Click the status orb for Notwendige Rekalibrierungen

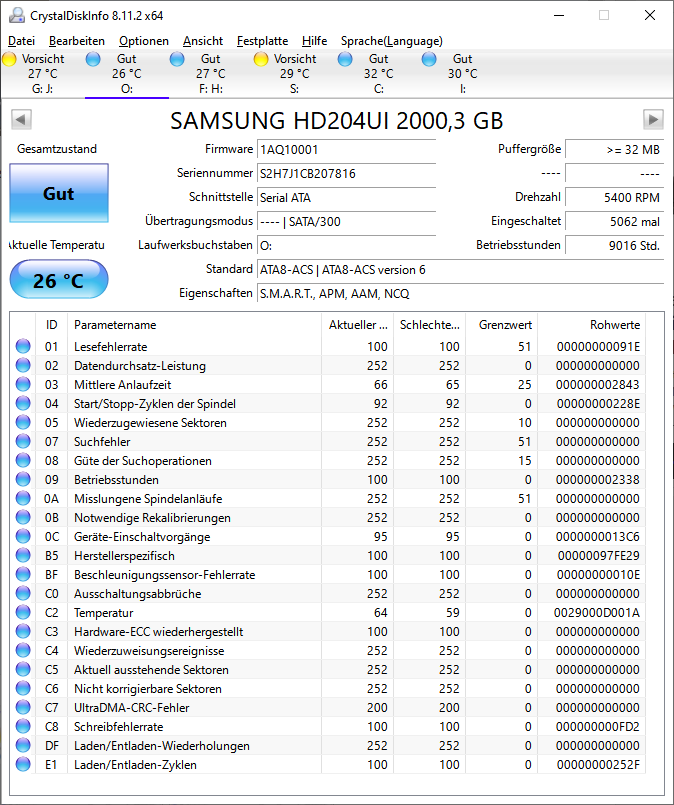point(23,518)
